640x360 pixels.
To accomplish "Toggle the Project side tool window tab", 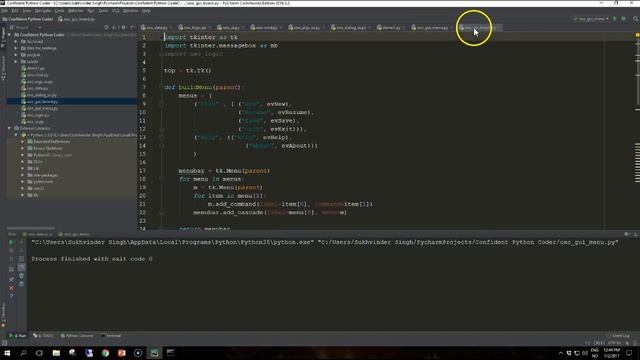I will 3,38.
